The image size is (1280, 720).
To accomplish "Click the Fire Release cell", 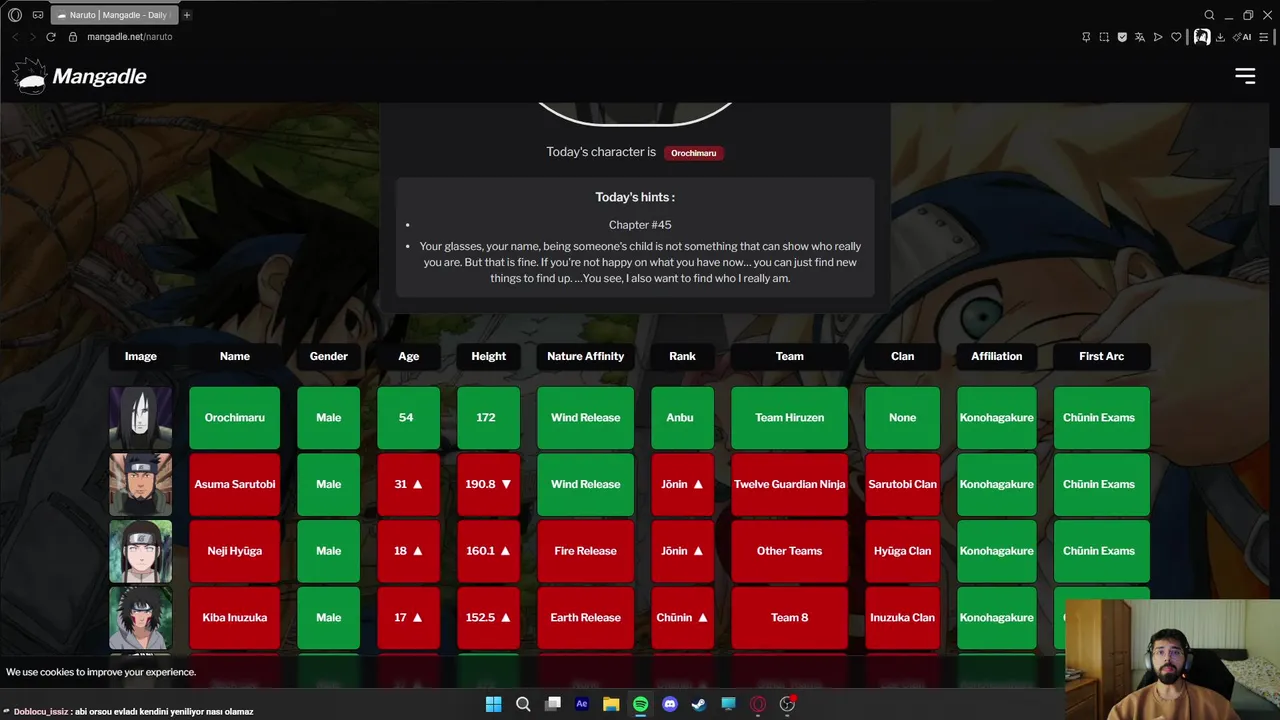I will pos(585,551).
